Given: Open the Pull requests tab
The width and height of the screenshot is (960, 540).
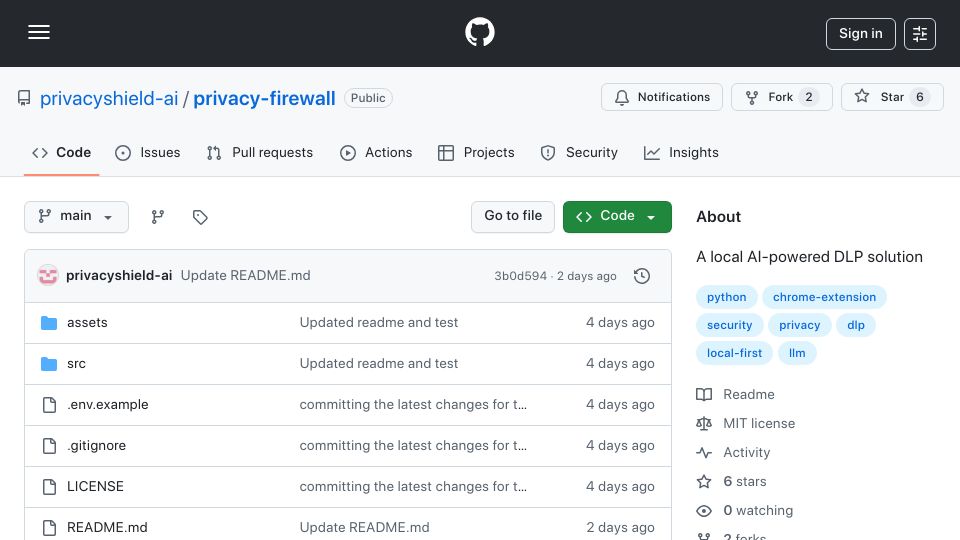Looking at the screenshot, I should pos(260,152).
